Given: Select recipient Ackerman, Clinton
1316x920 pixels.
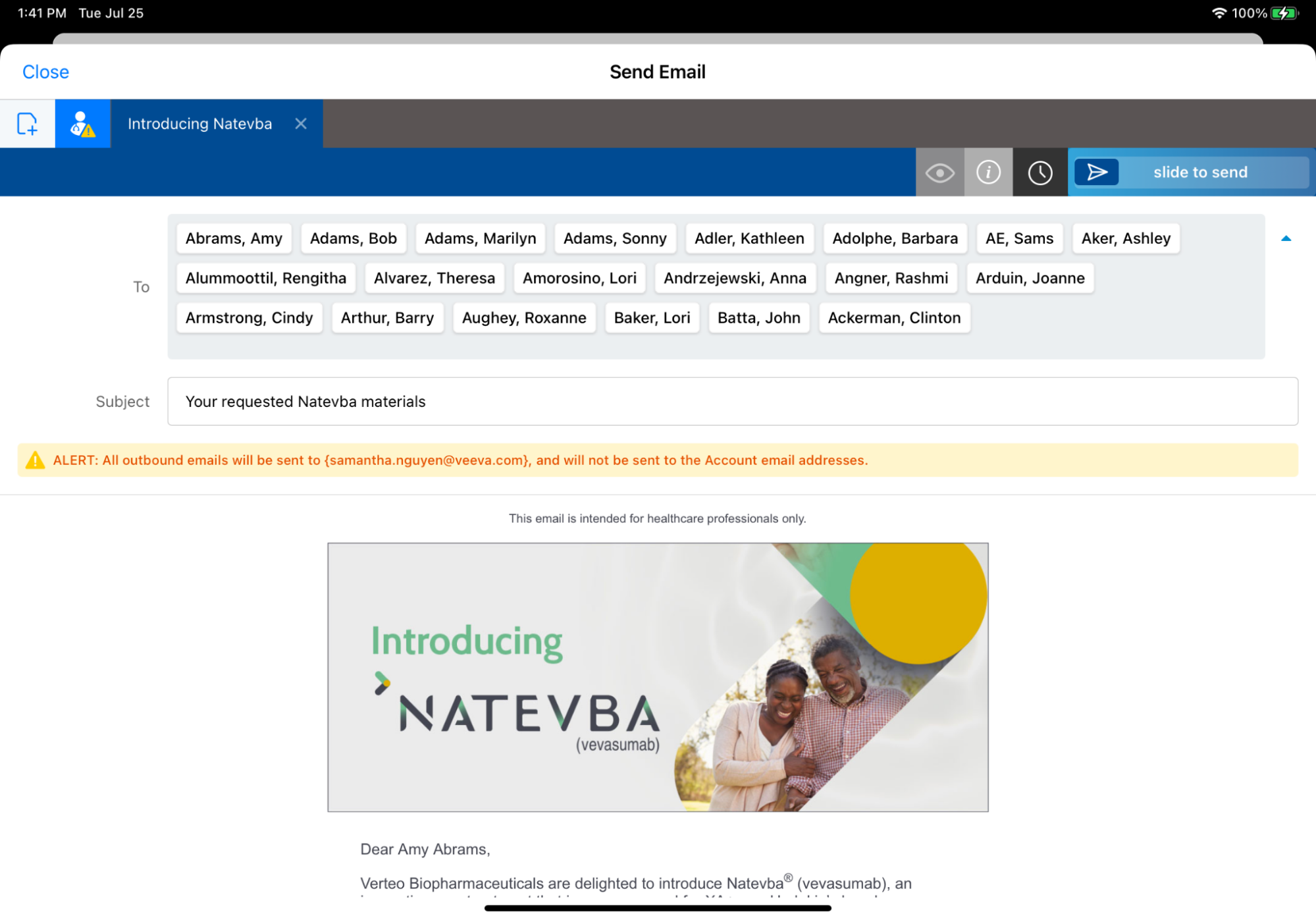Looking at the screenshot, I should 893,318.
